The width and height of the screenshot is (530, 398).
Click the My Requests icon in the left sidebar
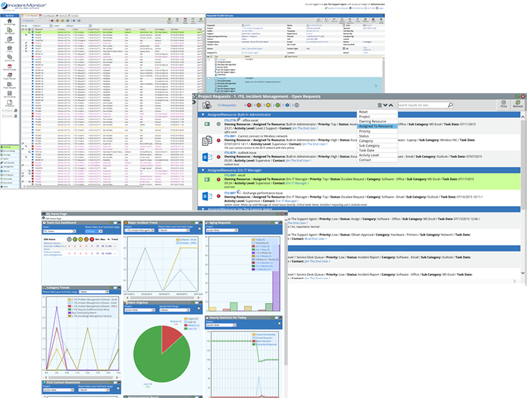tap(9, 39)
